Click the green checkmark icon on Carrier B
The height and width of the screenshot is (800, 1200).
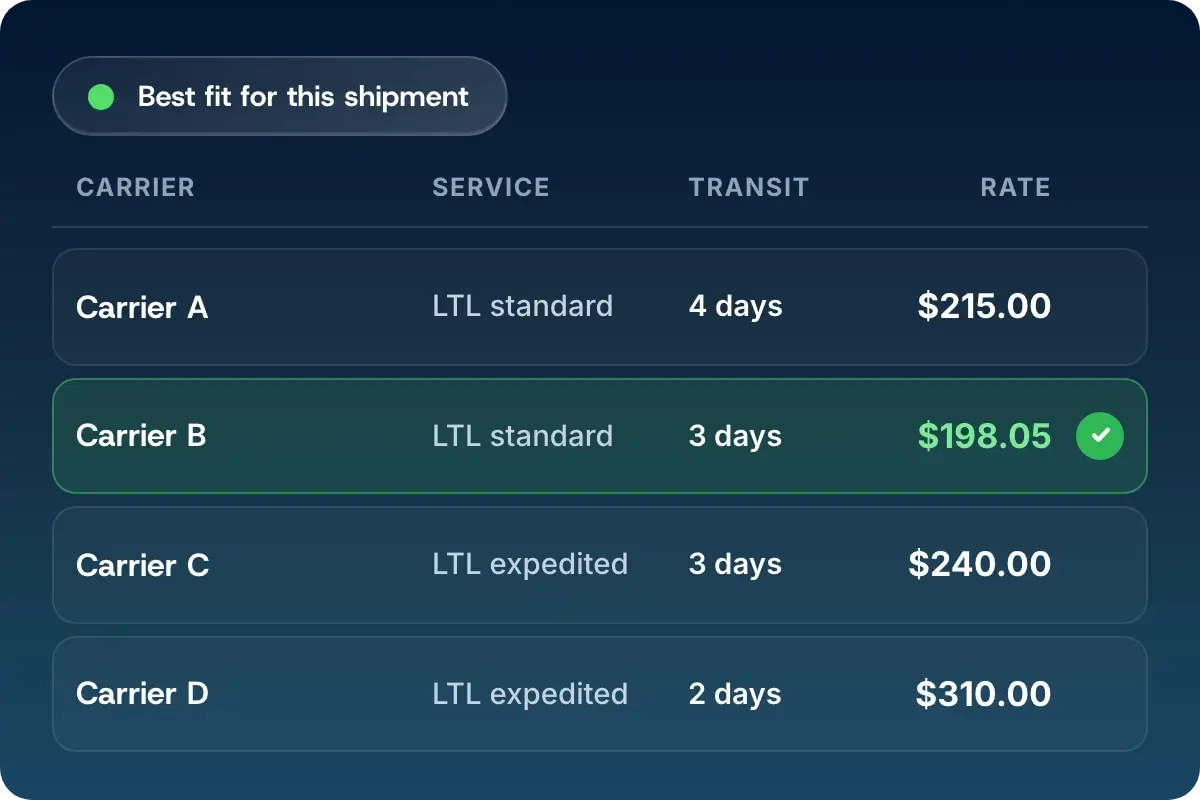(1100, 436)
